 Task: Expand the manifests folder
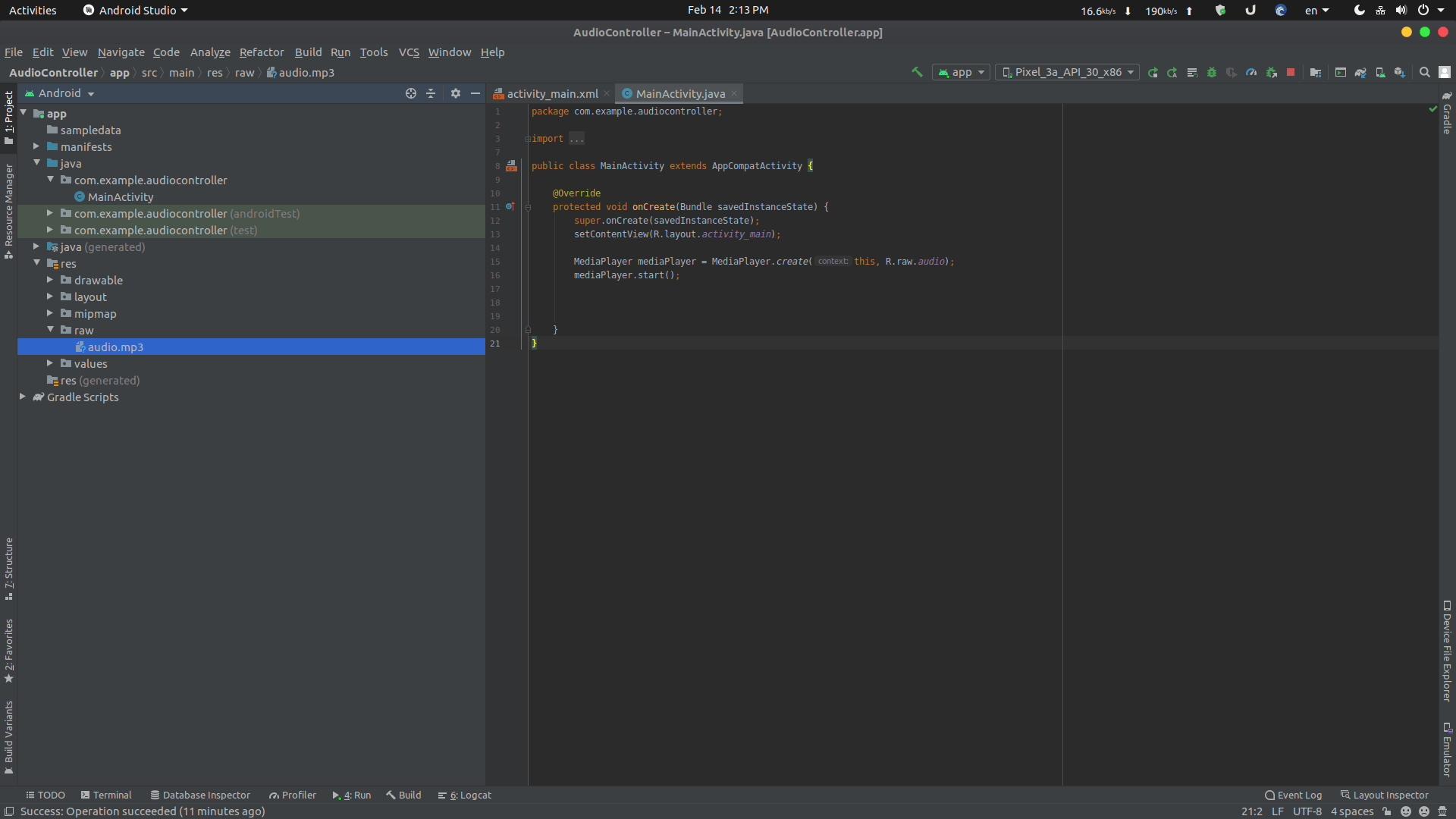point(36,146)
